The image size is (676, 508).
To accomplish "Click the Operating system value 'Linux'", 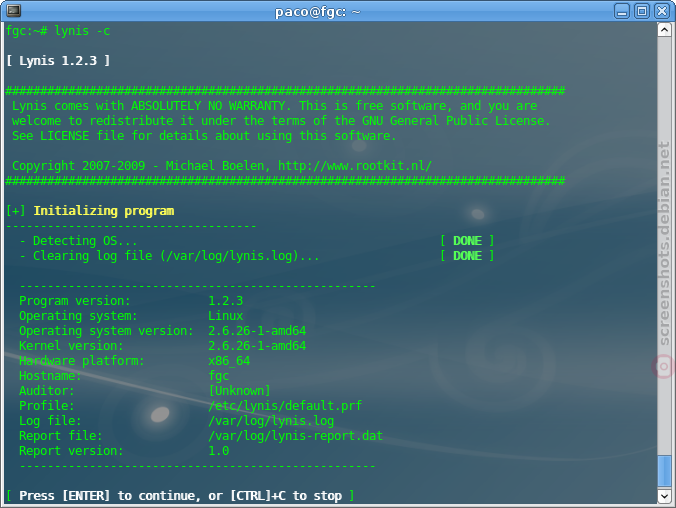I will [x=225, y=316].
